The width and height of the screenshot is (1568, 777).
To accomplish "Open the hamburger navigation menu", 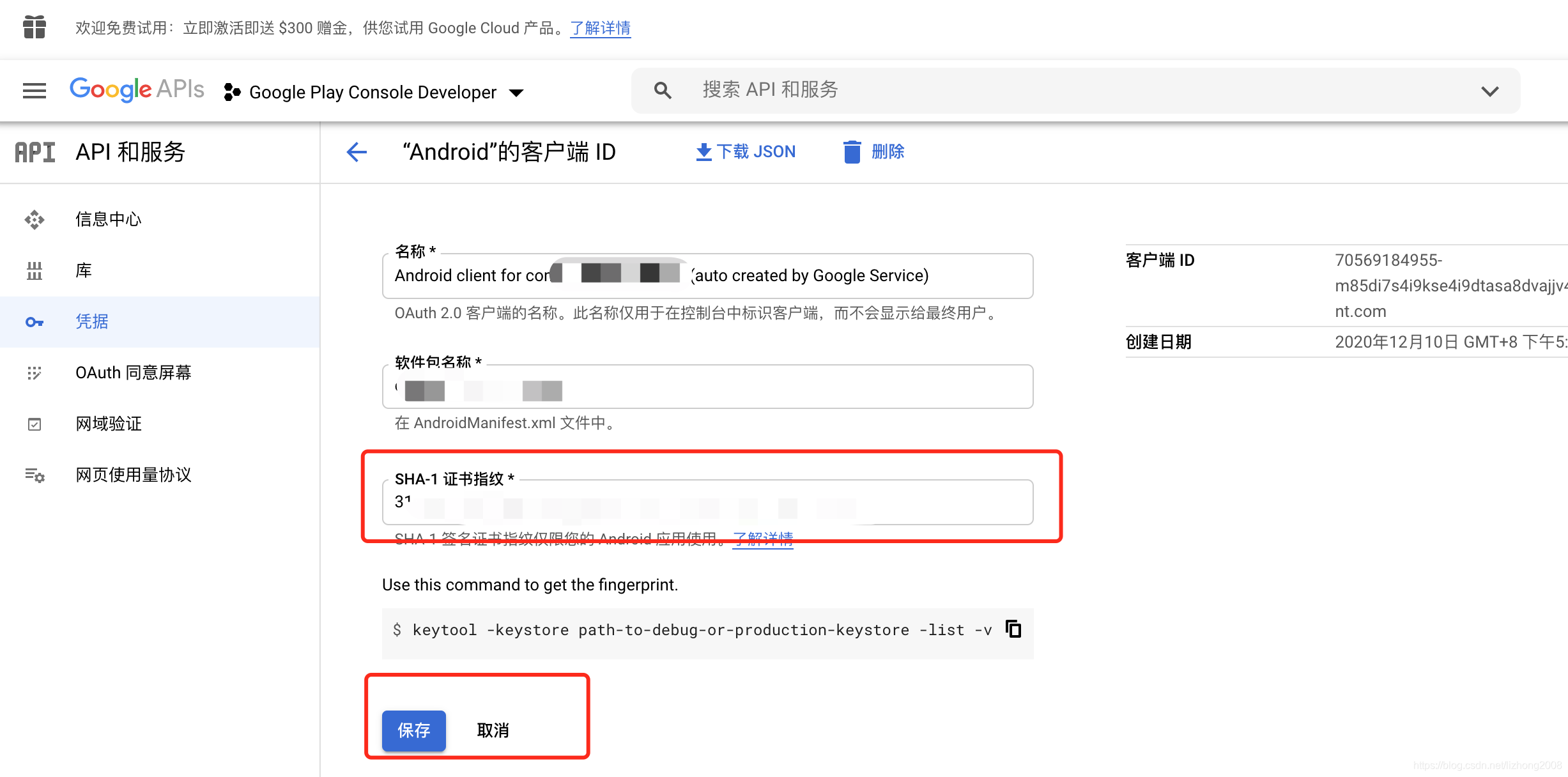I will point(35,91).
